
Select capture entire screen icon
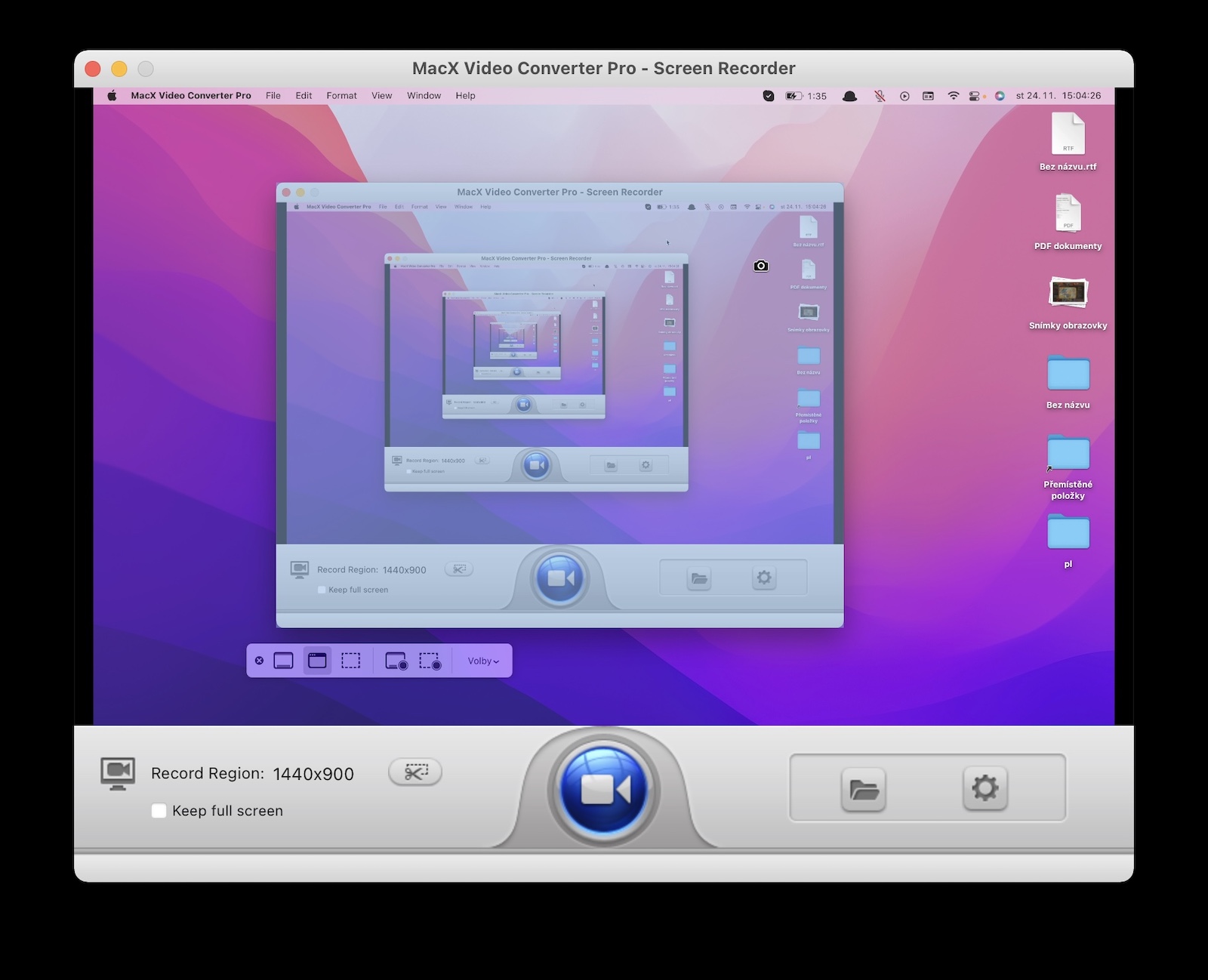point(283,661)
